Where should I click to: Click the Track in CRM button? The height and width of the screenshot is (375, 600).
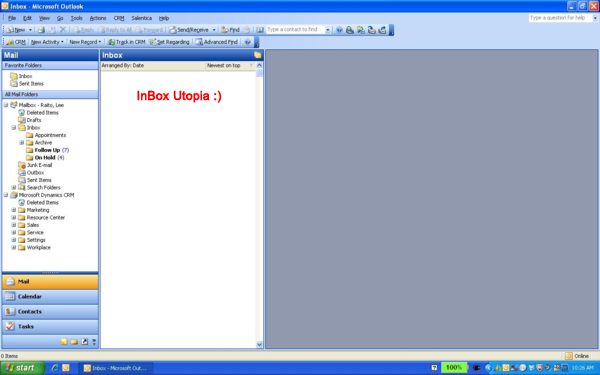pos(127,42)
